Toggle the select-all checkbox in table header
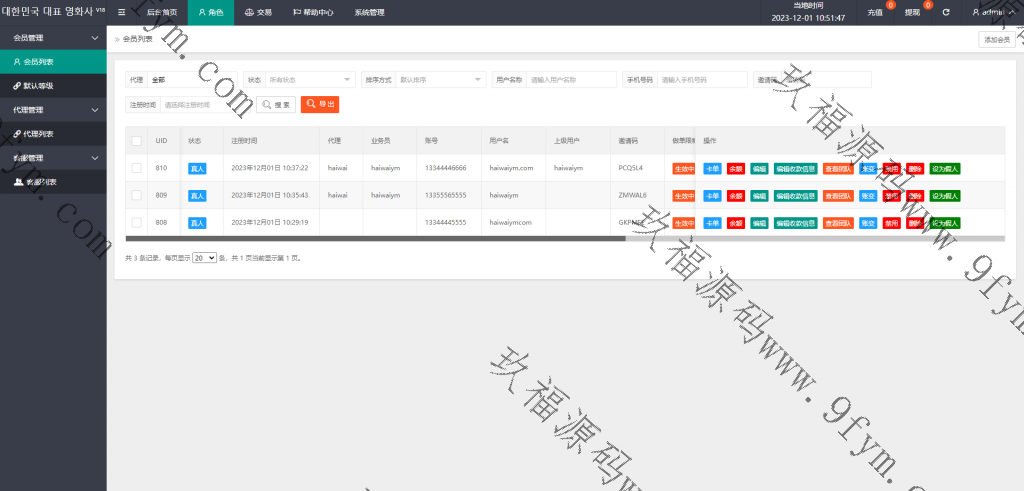The width and height of the screenshot is (1024, 491). [136, 141]
